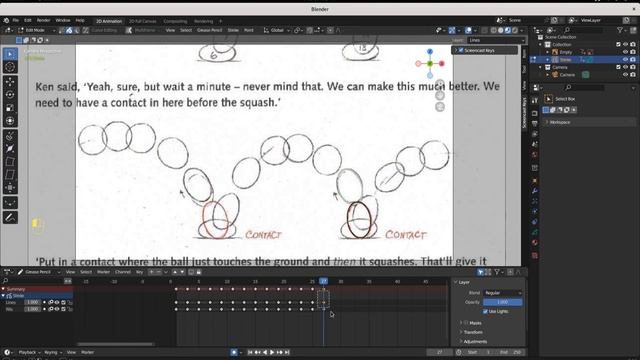
Task: Collapse the Collection tree item
Action: 541,44
